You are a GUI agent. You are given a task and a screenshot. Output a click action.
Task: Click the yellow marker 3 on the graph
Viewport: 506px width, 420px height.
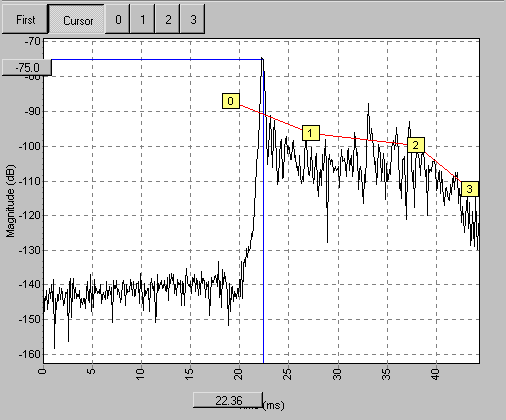(470, 189)
